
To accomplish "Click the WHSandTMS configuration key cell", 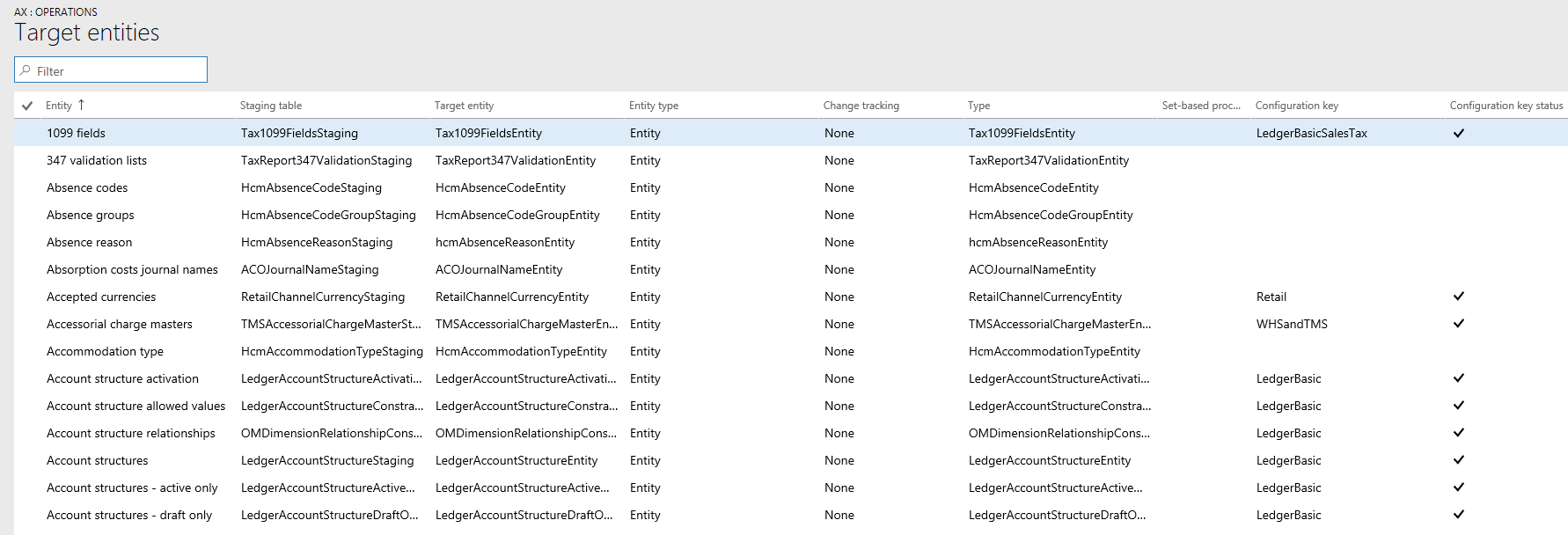I will 1292,324.
